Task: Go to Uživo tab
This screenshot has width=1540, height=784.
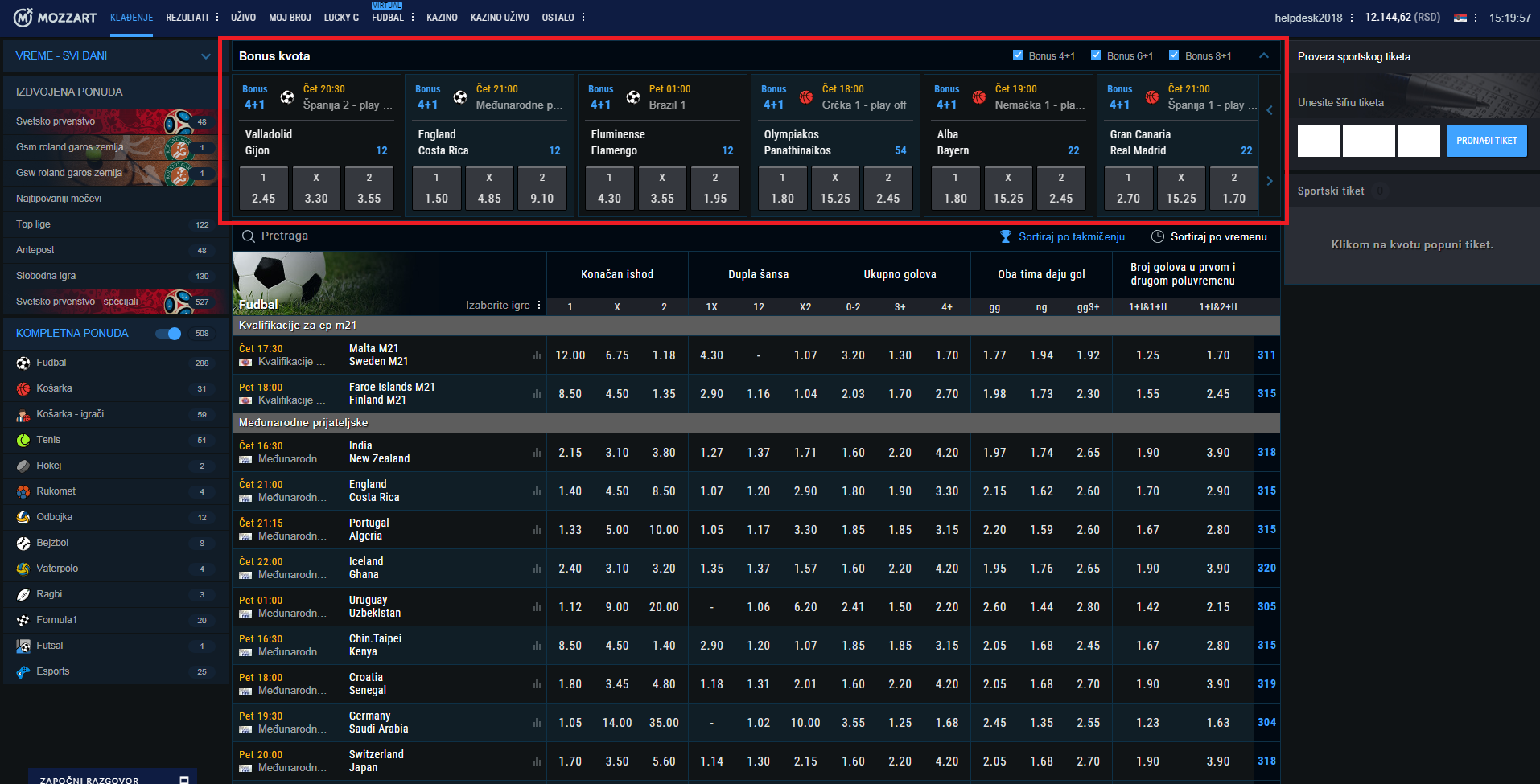Action: (243, 17)
